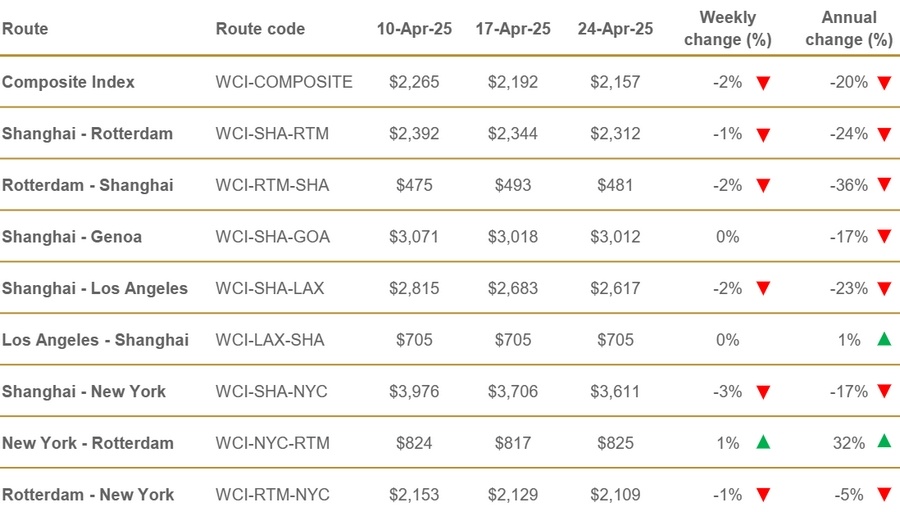Click the red down arrow for Shanghai - Rotterdam annual change

pos(883,134)
